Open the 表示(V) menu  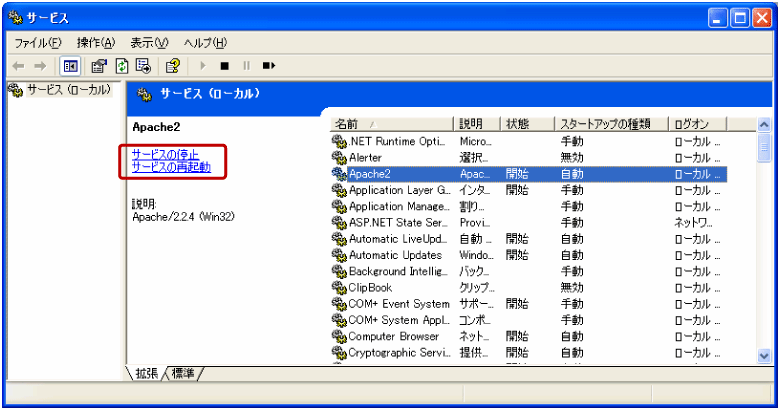[149, 43]
